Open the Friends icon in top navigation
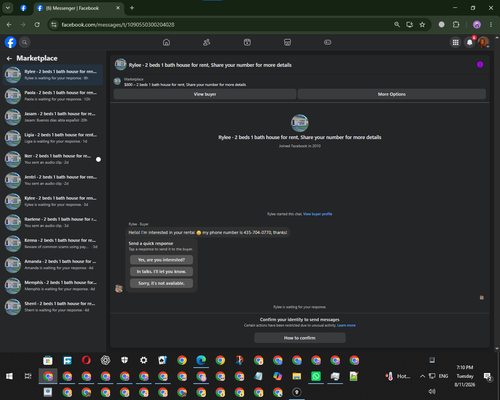 207,42
